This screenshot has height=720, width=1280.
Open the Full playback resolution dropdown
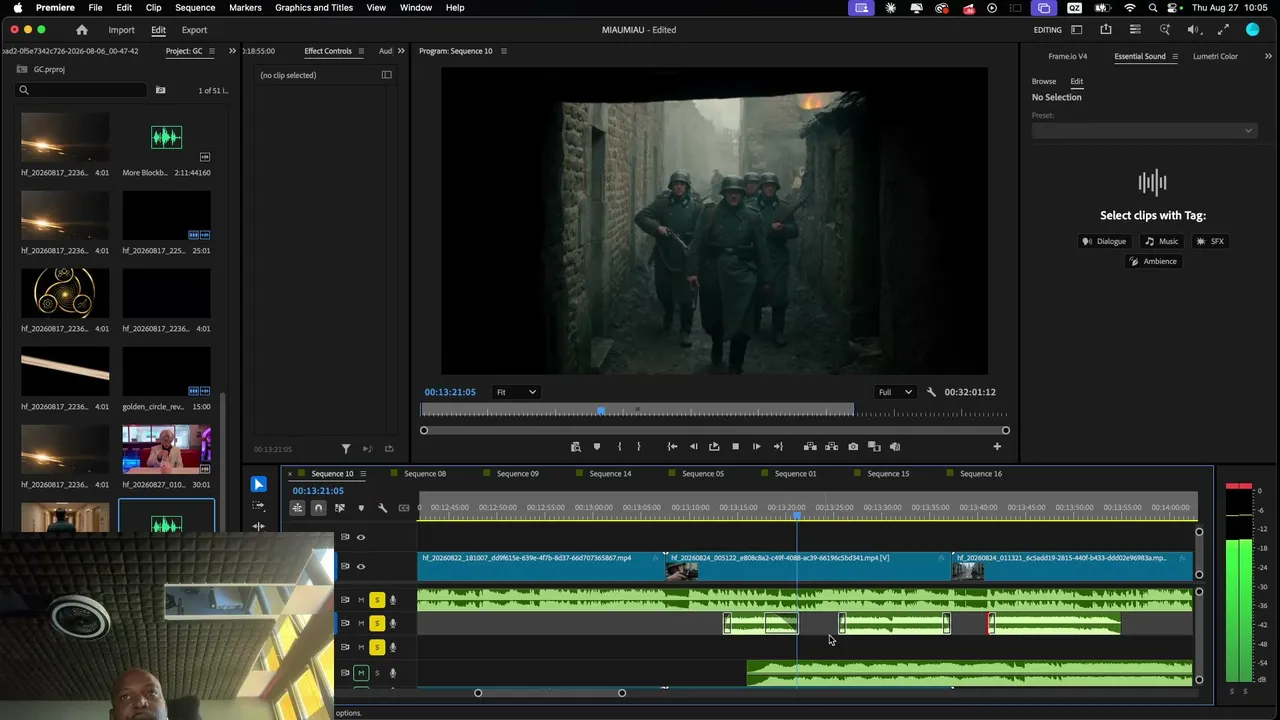coord(894,392)
